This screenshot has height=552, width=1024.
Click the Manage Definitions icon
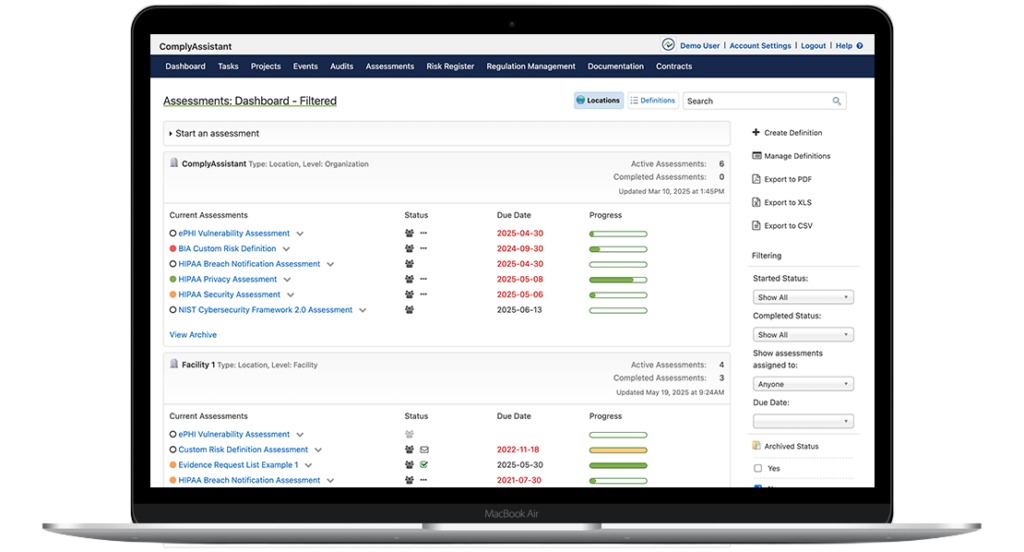756,156
